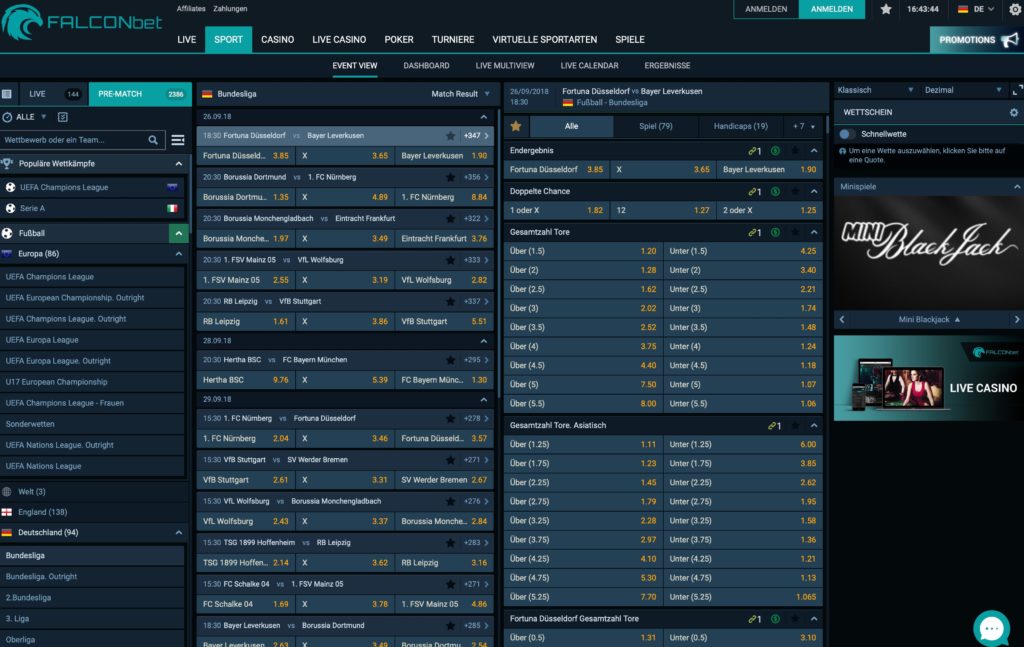This screenshot has width=1024, height=647.
Task: Collapse the 28.09.18 date group
Action: [483, 341]
